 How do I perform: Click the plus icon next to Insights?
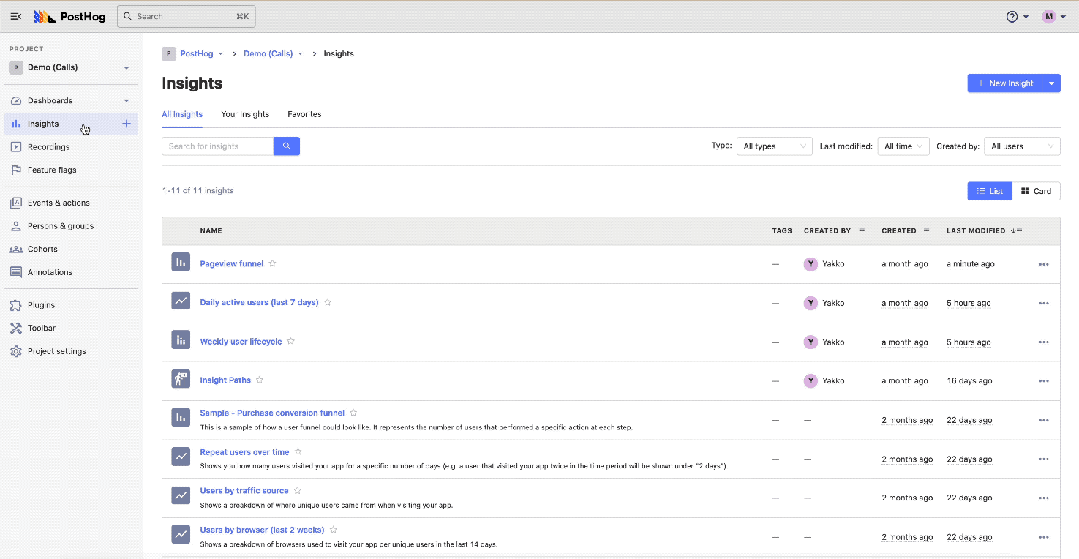coord(126,124)
